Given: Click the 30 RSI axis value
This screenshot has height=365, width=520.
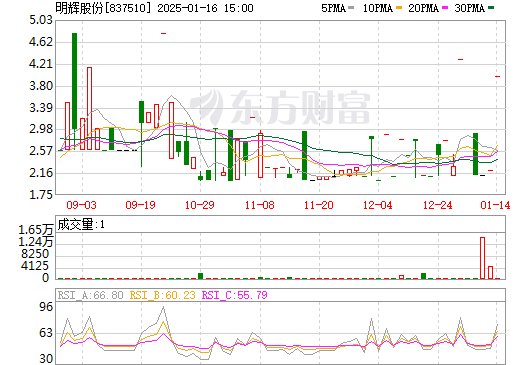Looking at the screenshot, I should pos(46,359).
